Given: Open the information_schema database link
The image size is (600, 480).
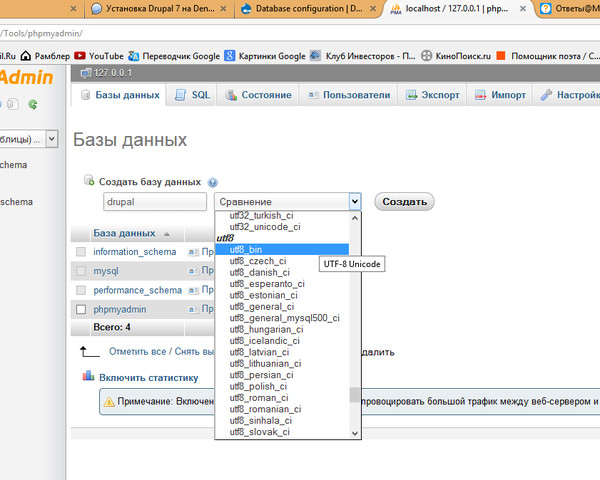Looking at the screenshot, I should (x=135, y=252).
